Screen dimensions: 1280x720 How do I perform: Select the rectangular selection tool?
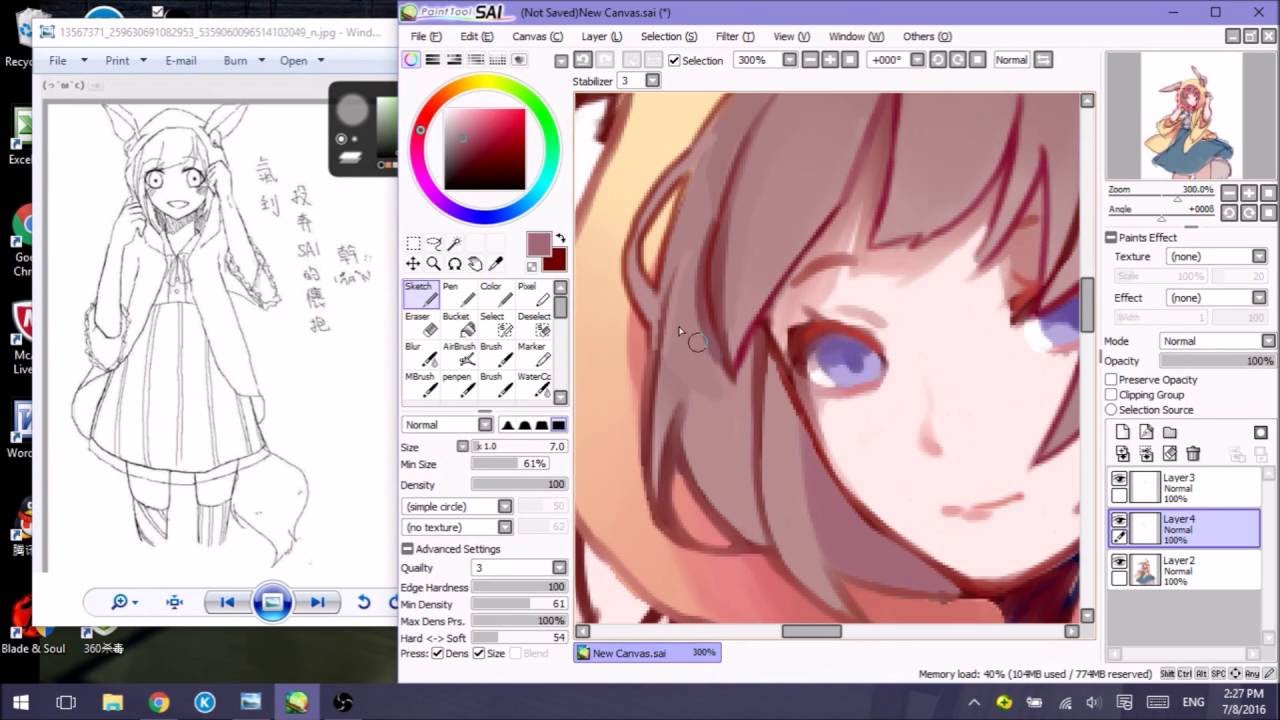(413, 243)
